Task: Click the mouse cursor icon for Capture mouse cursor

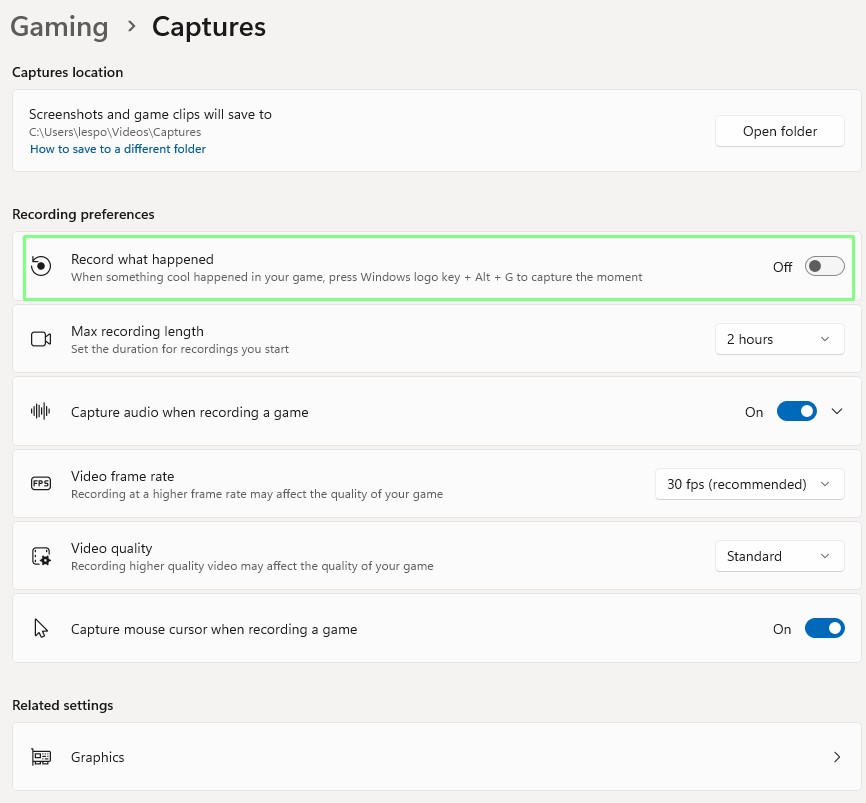Action: pos(41,629)
